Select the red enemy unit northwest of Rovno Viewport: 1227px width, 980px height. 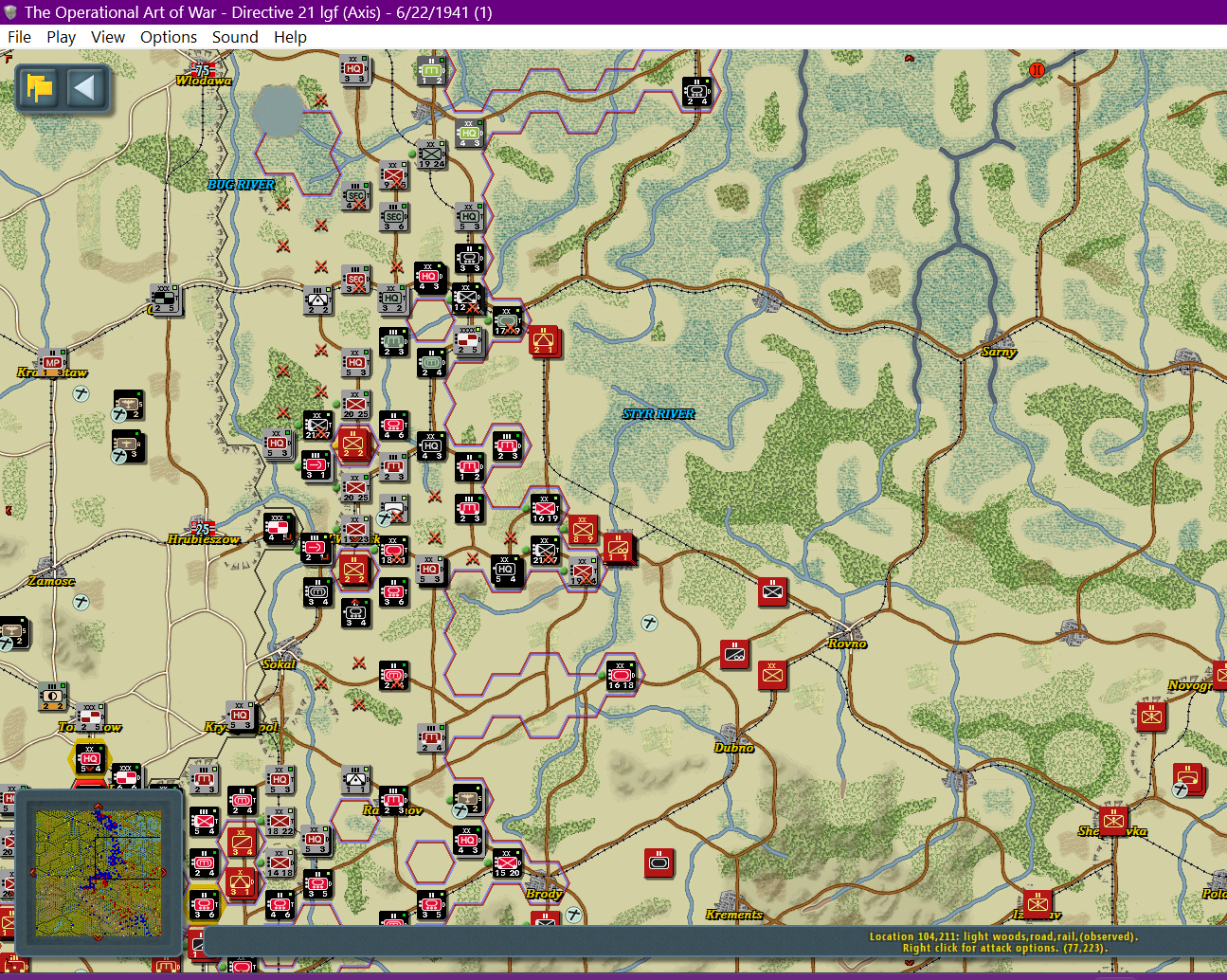[x=773, y=592]
